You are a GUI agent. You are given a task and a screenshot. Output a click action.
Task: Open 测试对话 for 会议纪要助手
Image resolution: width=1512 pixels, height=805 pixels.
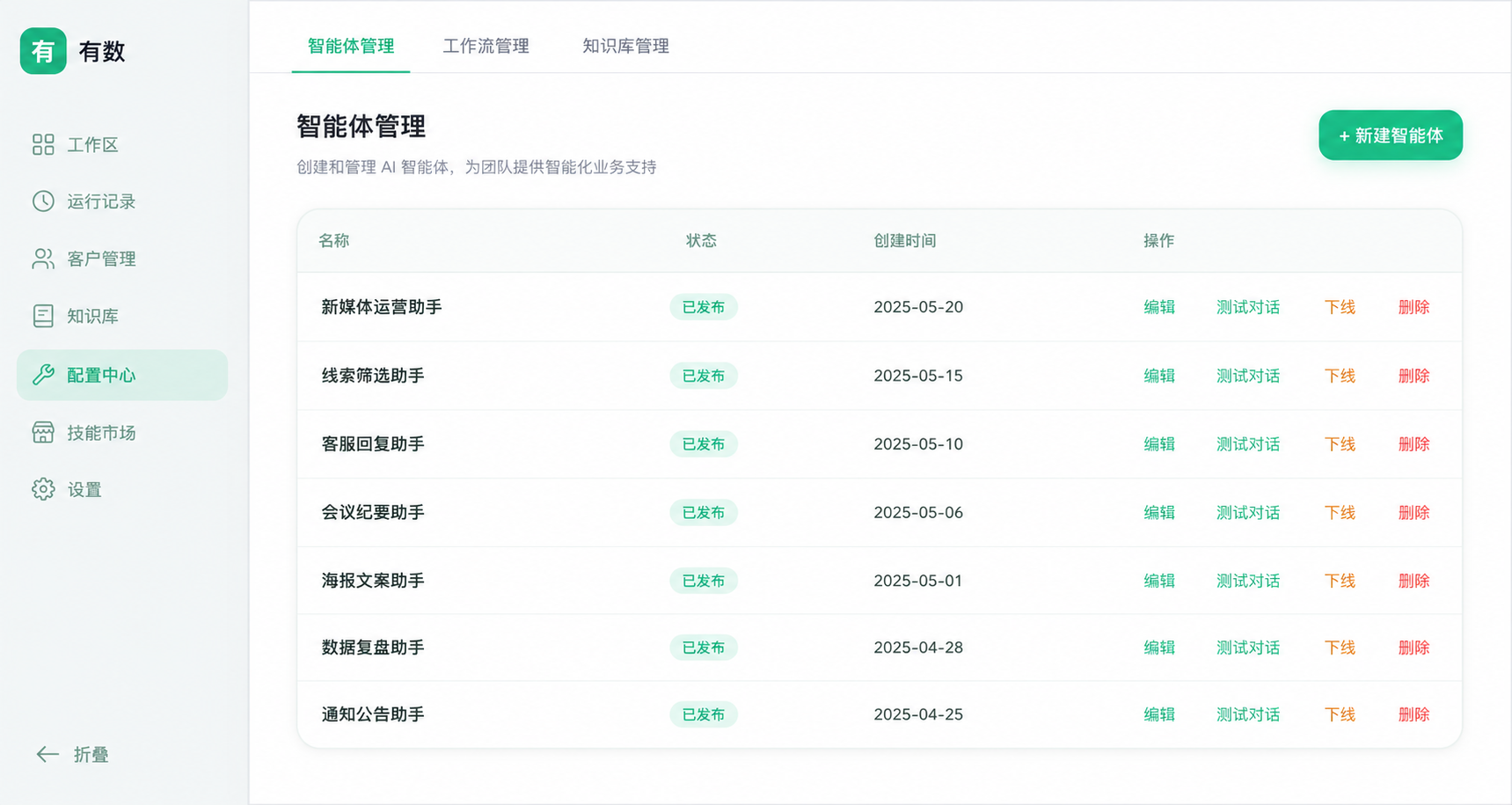pyautogui.click(x=1248, y=513)
